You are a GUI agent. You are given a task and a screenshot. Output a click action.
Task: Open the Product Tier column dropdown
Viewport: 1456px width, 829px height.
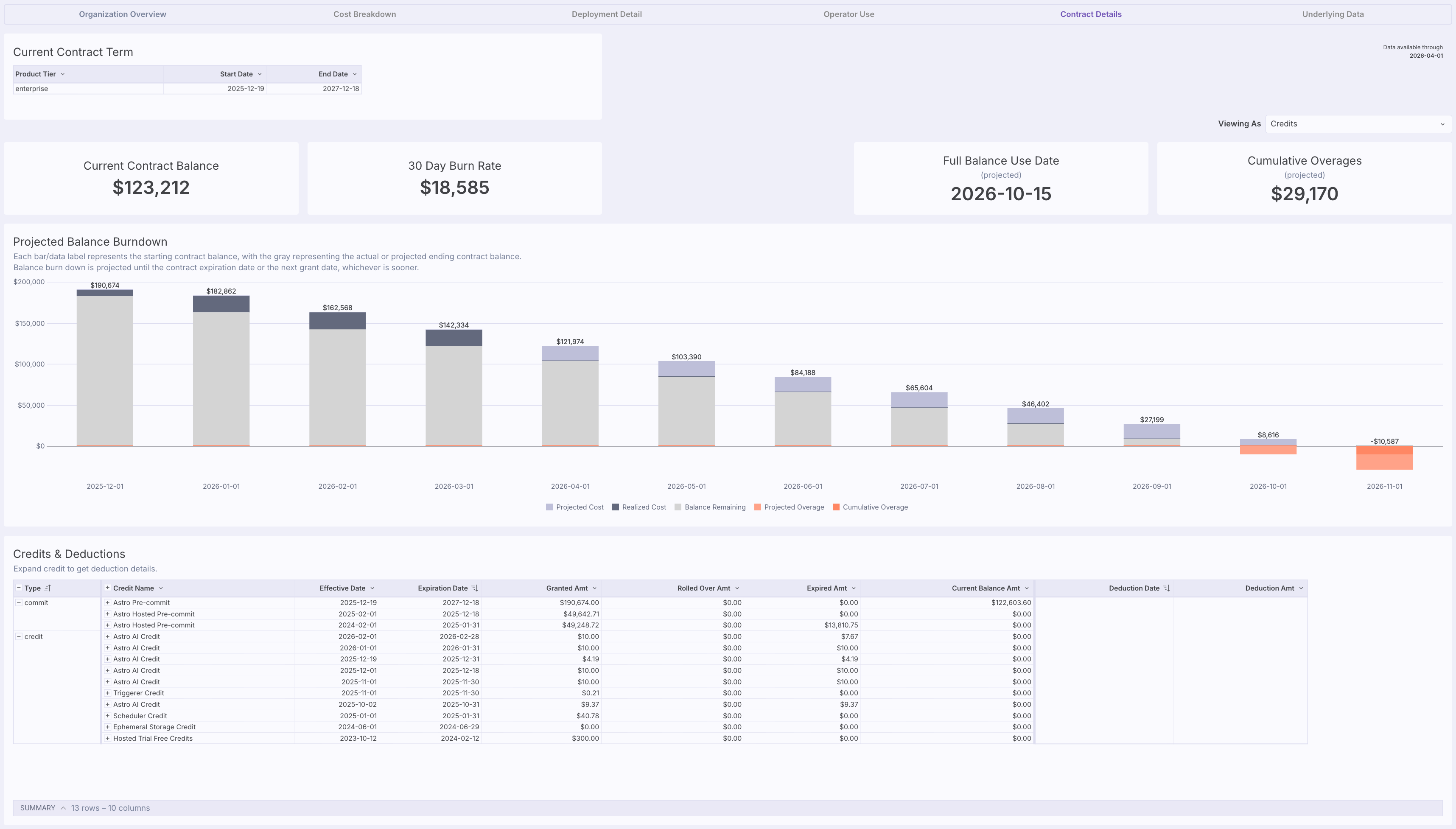pos(63,74)
